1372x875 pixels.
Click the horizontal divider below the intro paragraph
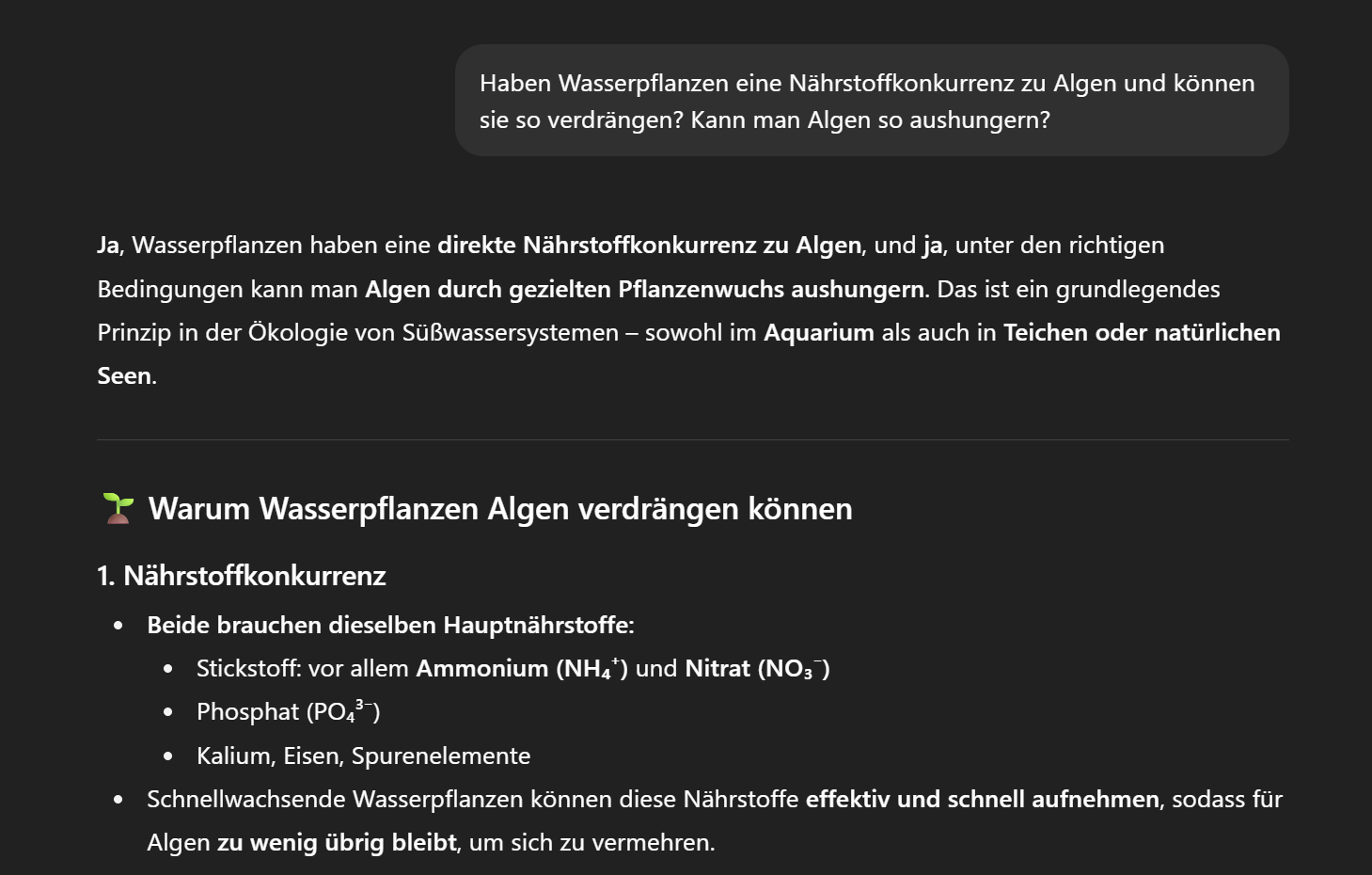(x=692, y=439)
